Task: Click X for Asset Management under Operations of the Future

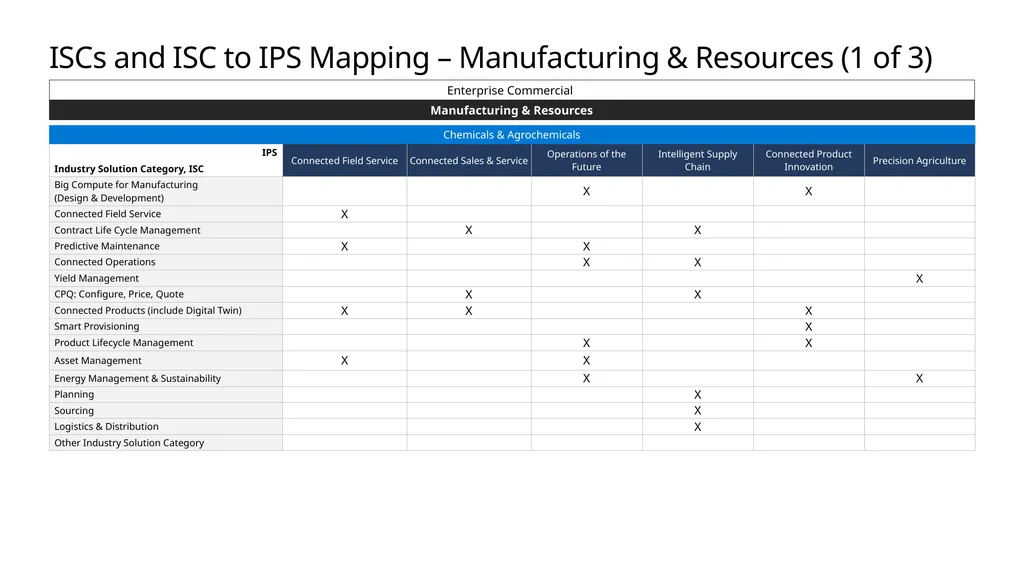Action: 586,361
